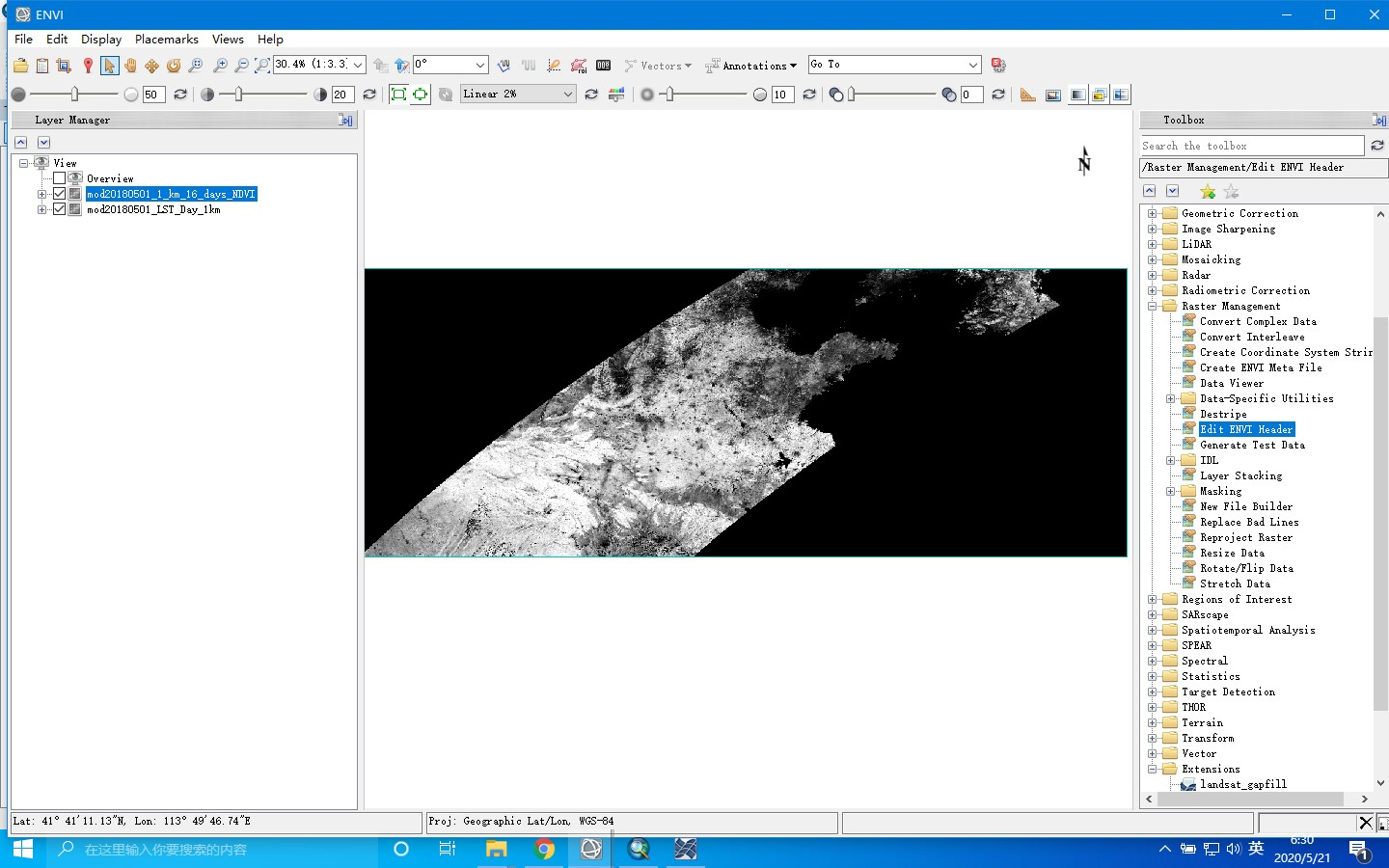Open the Go To dropdown
1389x868 pixels.
coord(972,65)
